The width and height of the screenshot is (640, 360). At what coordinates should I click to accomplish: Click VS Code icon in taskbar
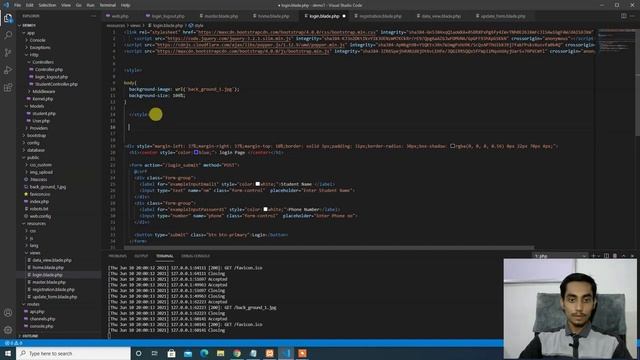tap(286, 353)
